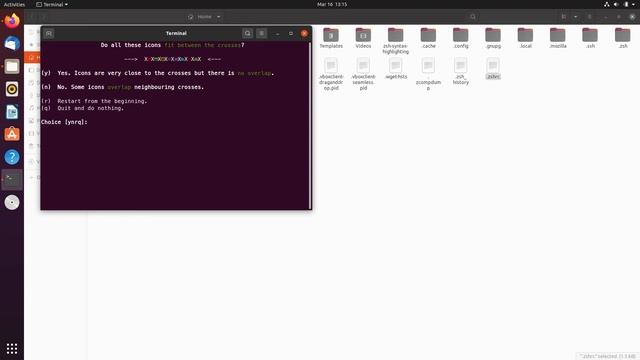Open the Files app in the dock
This screenshot has height=360, width=640.
[12, 66]
